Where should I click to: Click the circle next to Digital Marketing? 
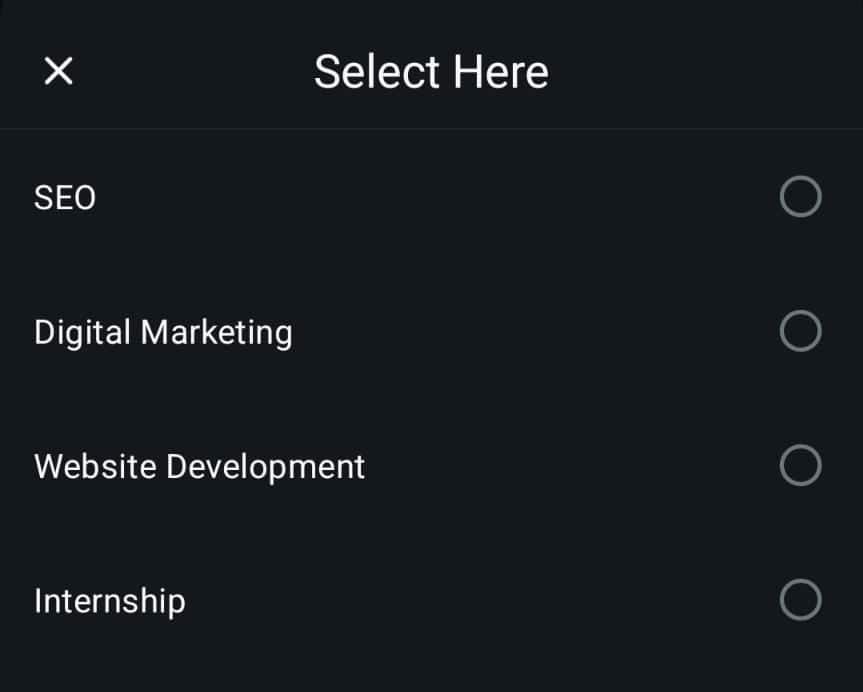(x=799, y=331)
